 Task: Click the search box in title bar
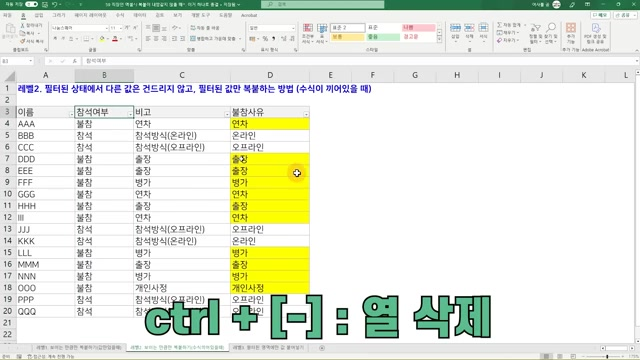pyautogui.click(x=322, y=4)
